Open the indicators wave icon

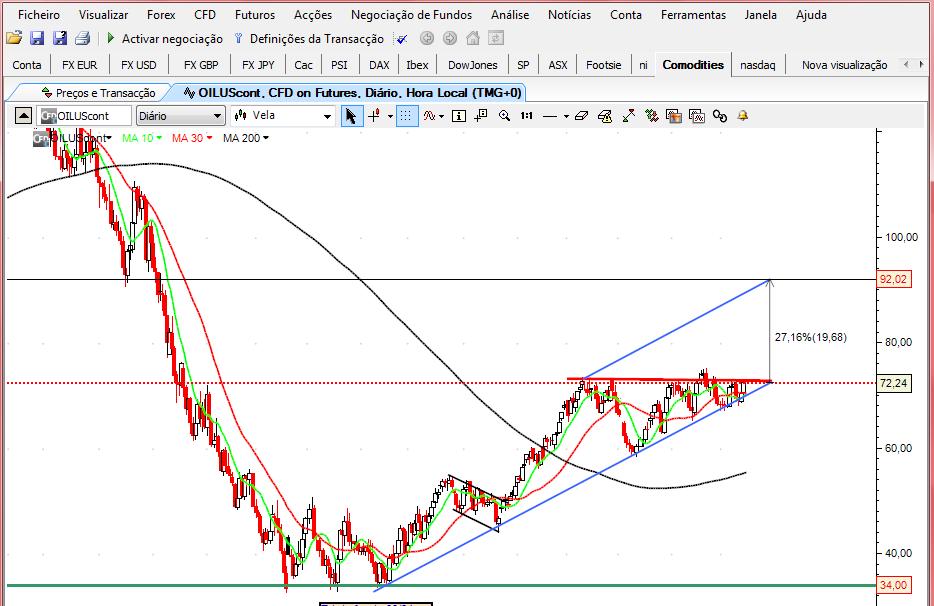coord(429,116)
